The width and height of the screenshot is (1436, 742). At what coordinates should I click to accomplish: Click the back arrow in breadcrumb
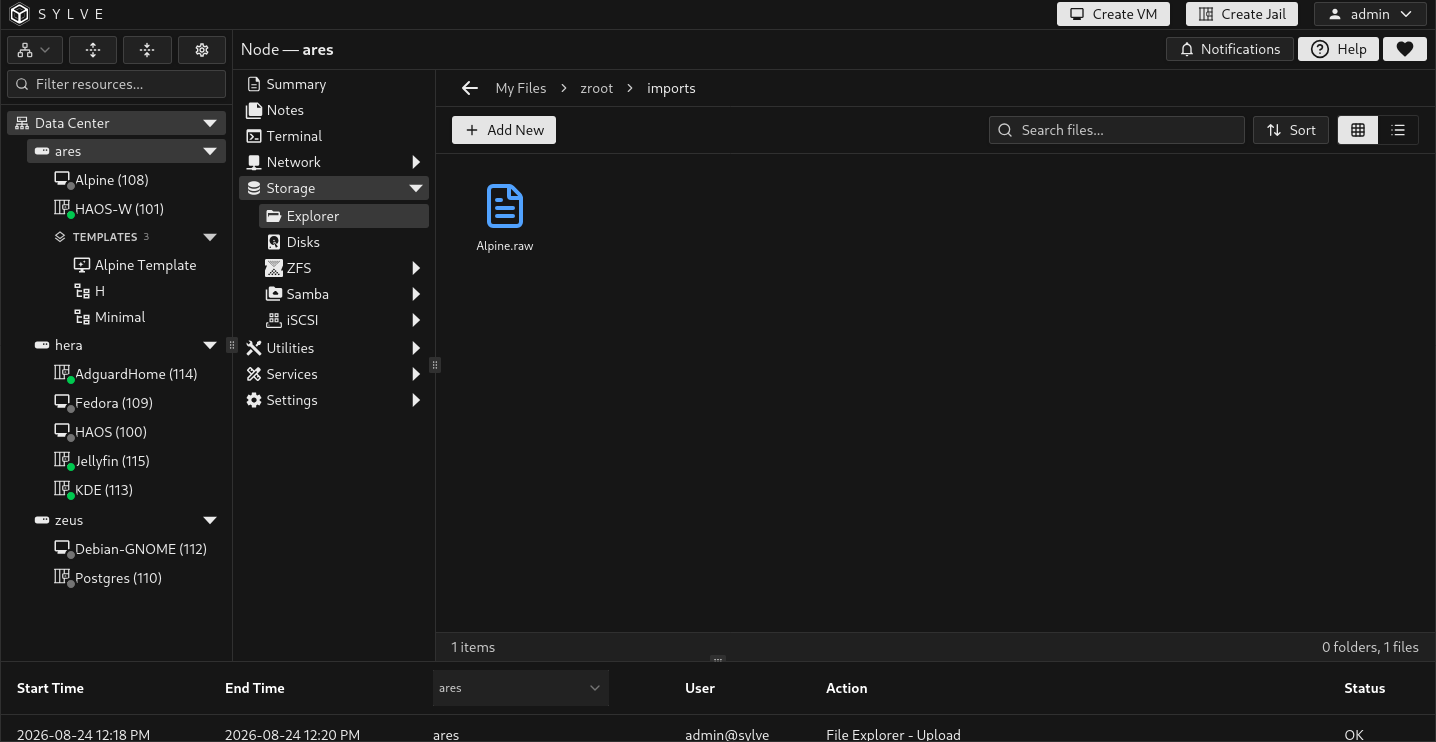click(x=469, y=88)
